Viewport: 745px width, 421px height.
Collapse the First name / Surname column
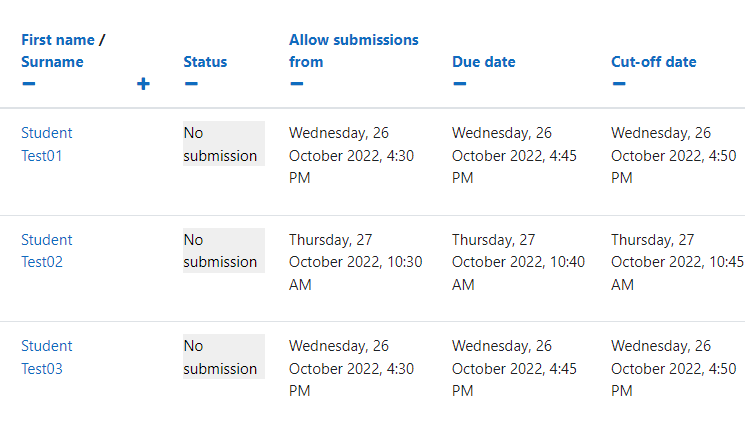tap(29, 84)
